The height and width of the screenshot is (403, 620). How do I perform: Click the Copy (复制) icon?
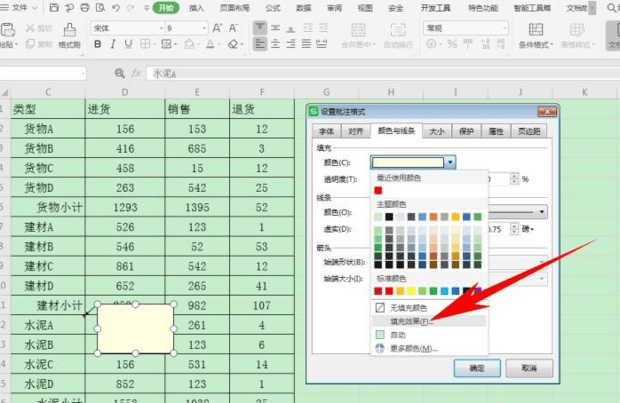(30, 44)
